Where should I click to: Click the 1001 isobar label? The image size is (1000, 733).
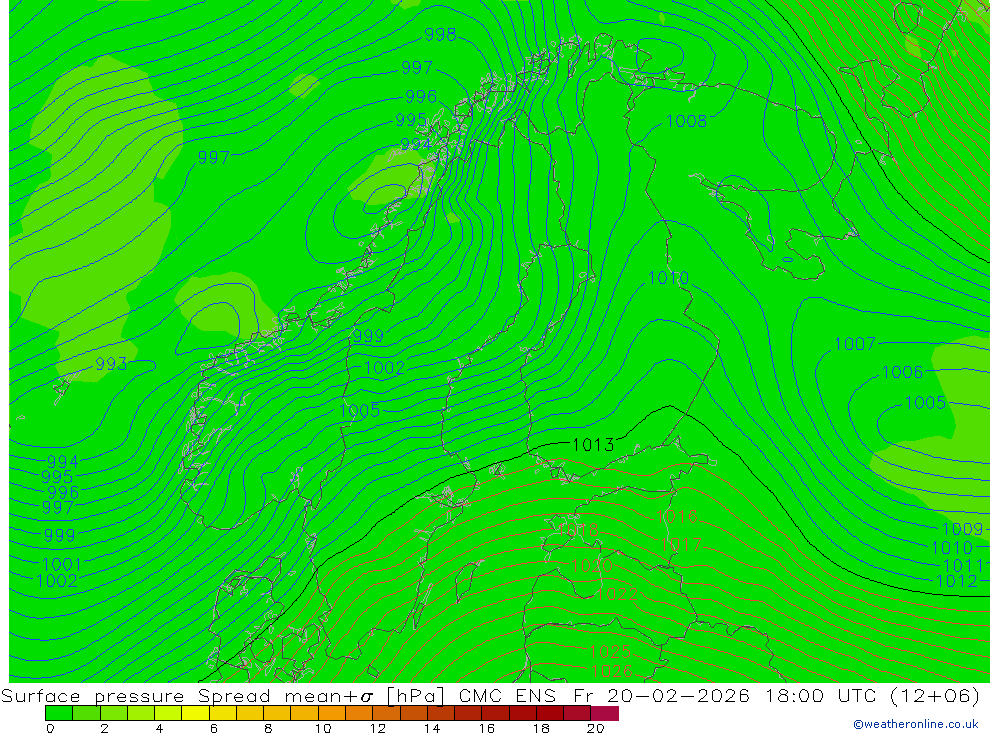pyautogui.click(x=61, y=565)
